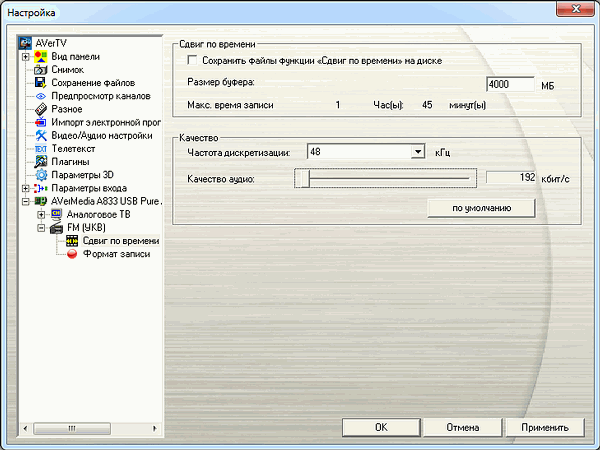Open the Частота дискретизации dropdown

418,152
